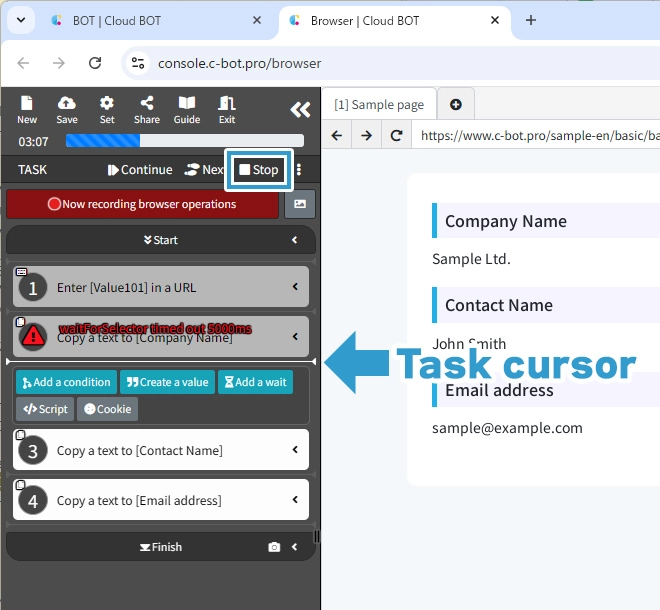Open the three-dot task options menu

tap(298, 170)
